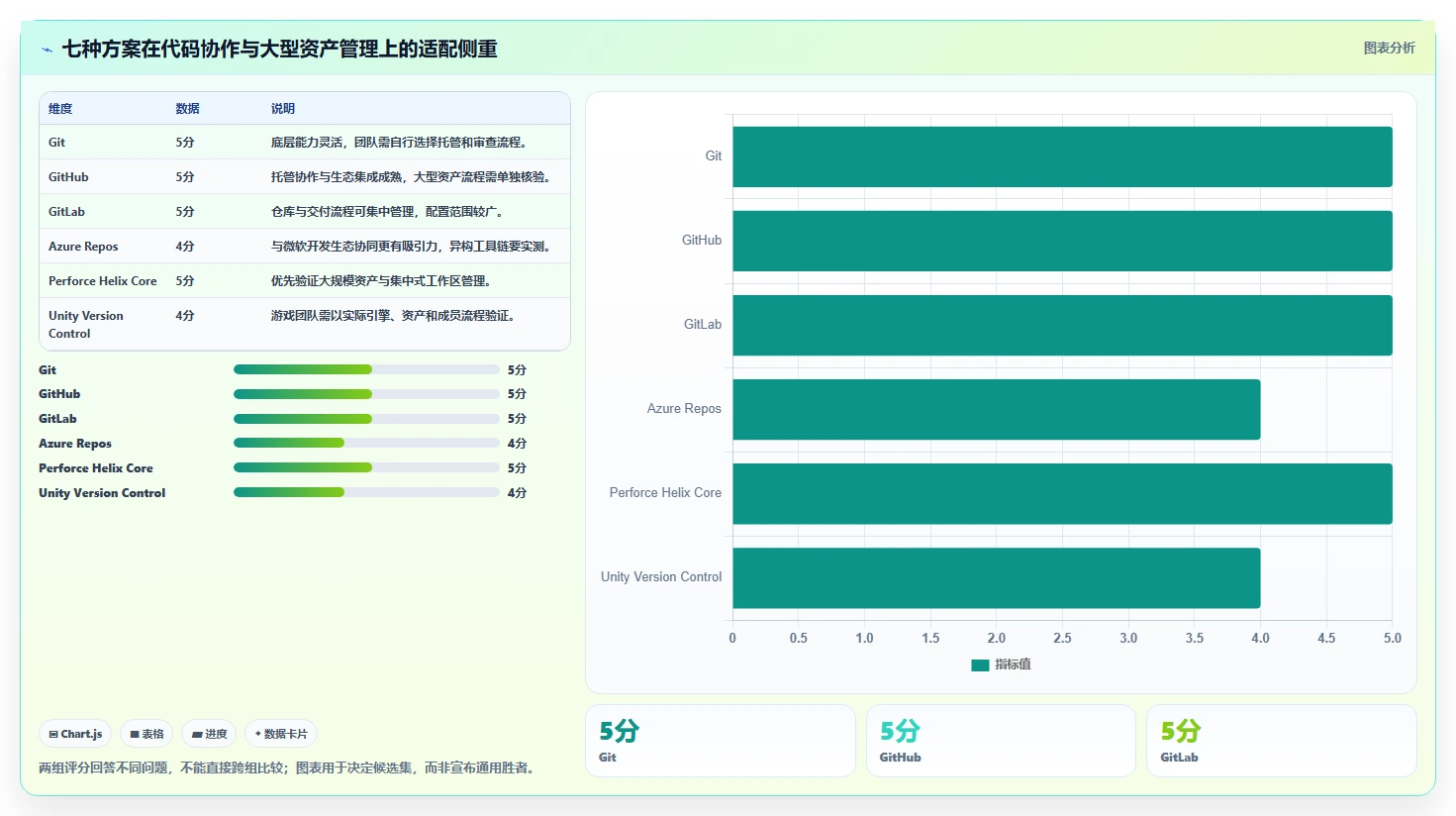
Task: Click the Perforce Helix Core y-axis label
Action: tap(665, 493)
